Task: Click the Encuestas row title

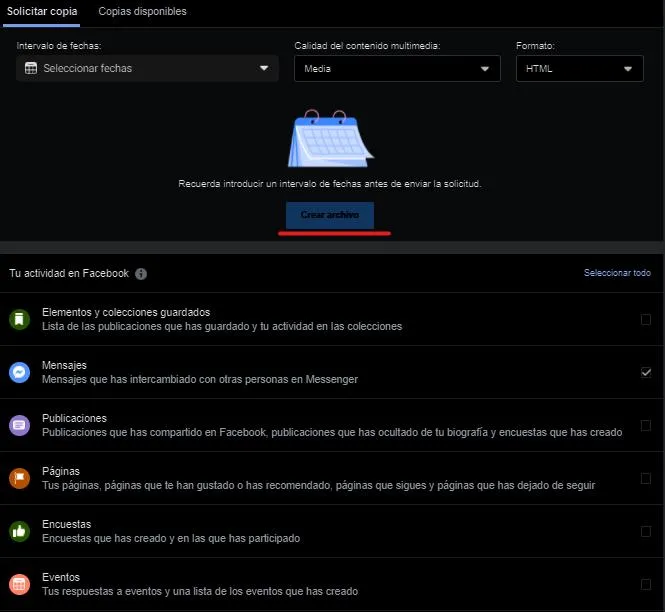Action: [67, 524]
